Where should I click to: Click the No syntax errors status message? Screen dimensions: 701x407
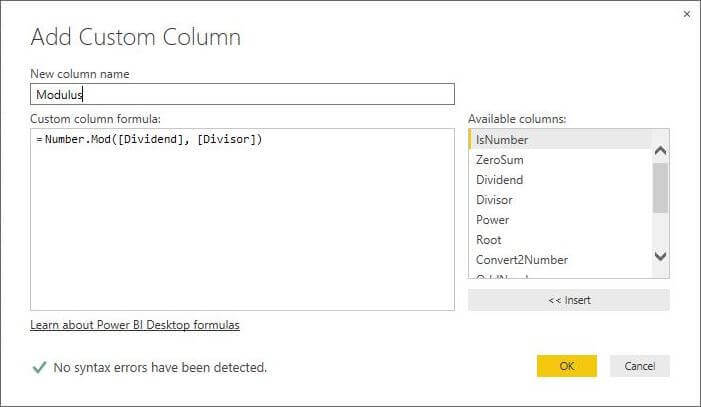160,367
